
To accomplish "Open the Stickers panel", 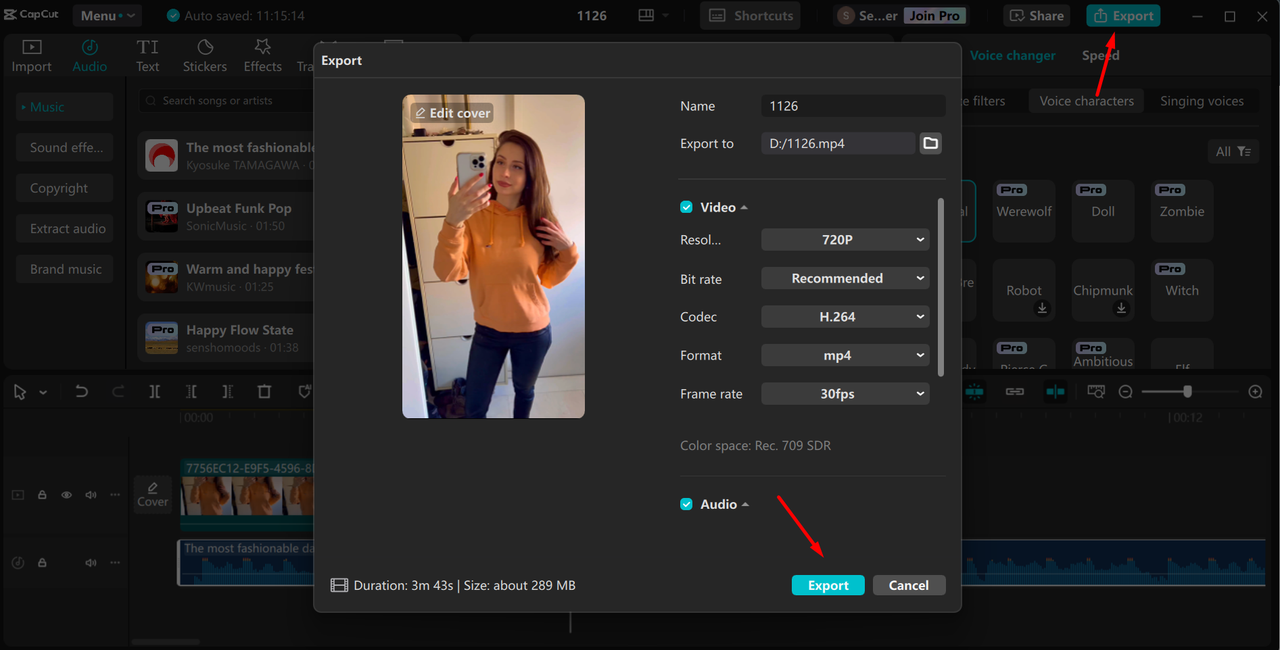I will [205, 56].
